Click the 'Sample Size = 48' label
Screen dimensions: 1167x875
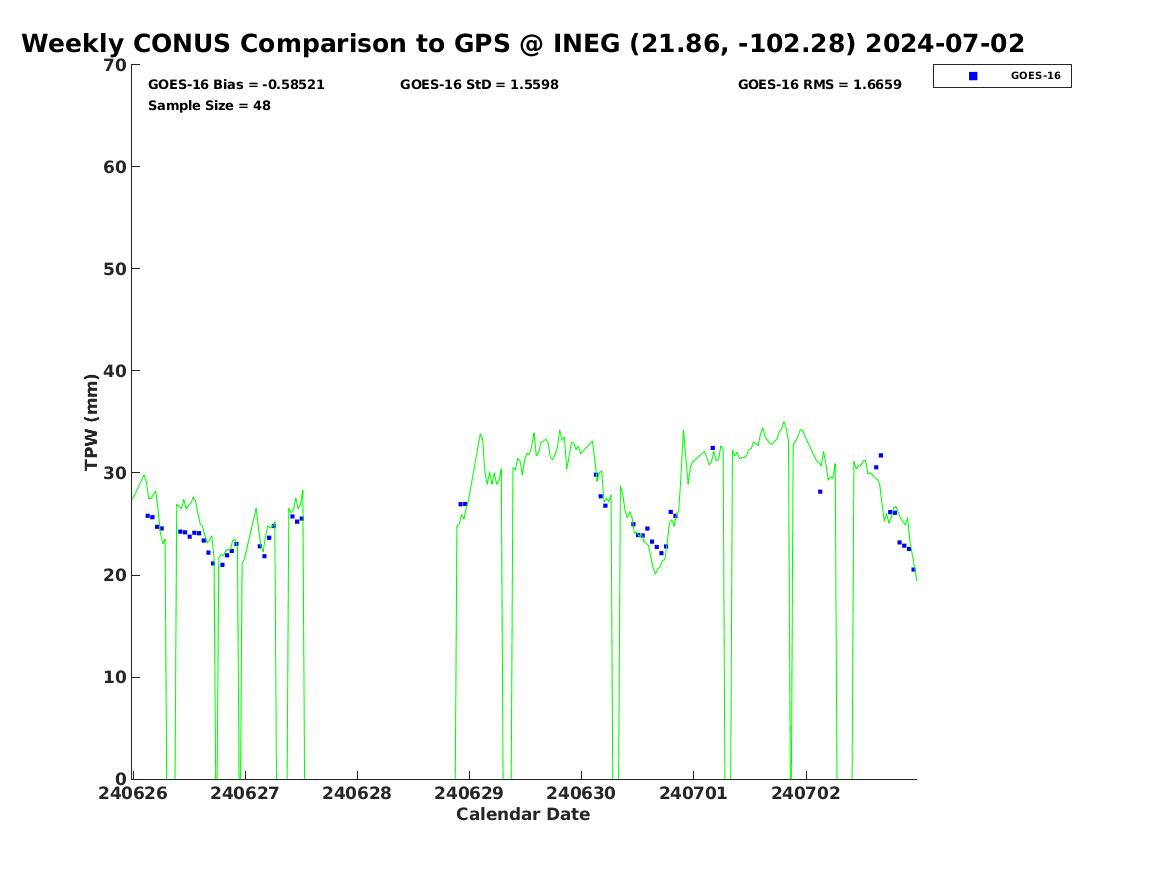(209, 106)
